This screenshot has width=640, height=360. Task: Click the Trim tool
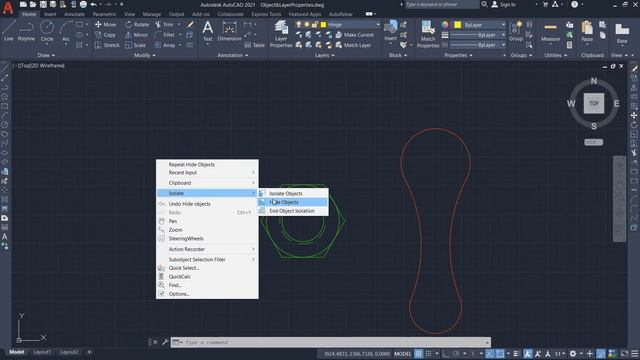(164, 24)
